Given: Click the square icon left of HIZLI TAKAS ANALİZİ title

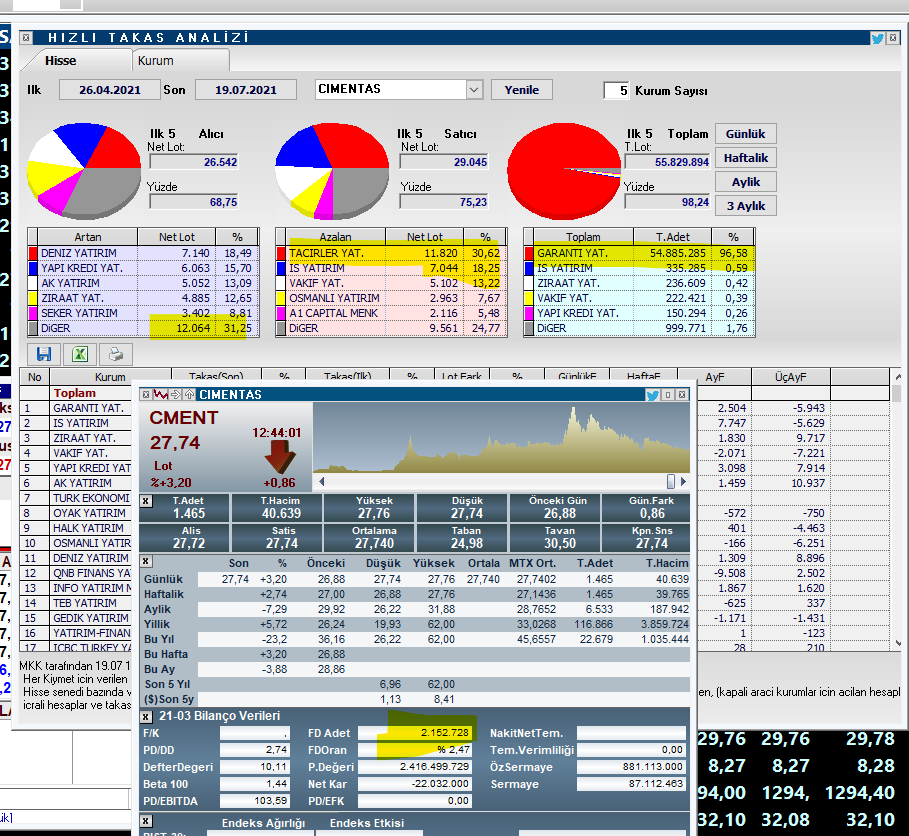Looking at the screenshot, I should [x=26, y=38].
